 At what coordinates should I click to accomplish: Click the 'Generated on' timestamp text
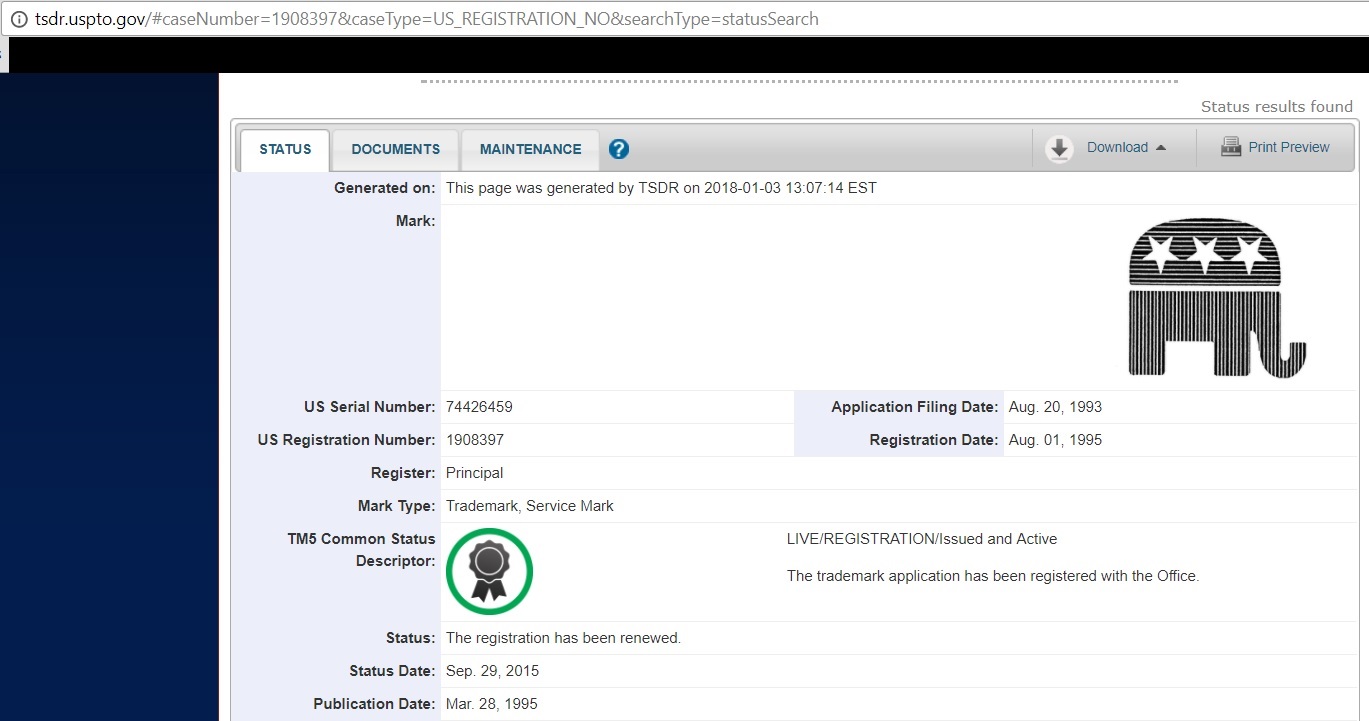[661, 188]
